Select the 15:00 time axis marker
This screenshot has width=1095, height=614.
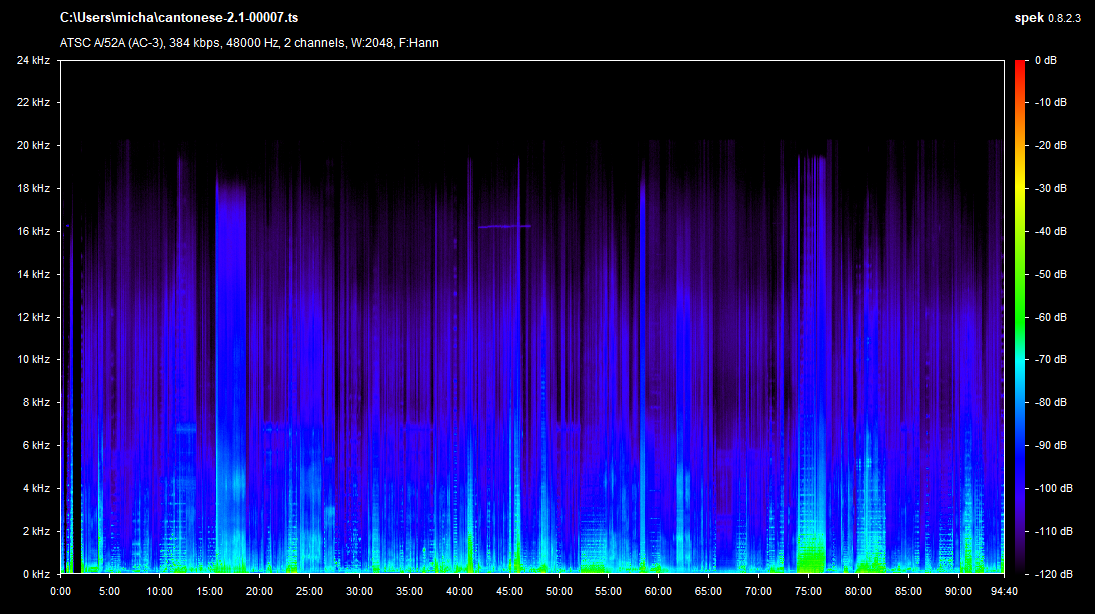(x=209, y=590)
